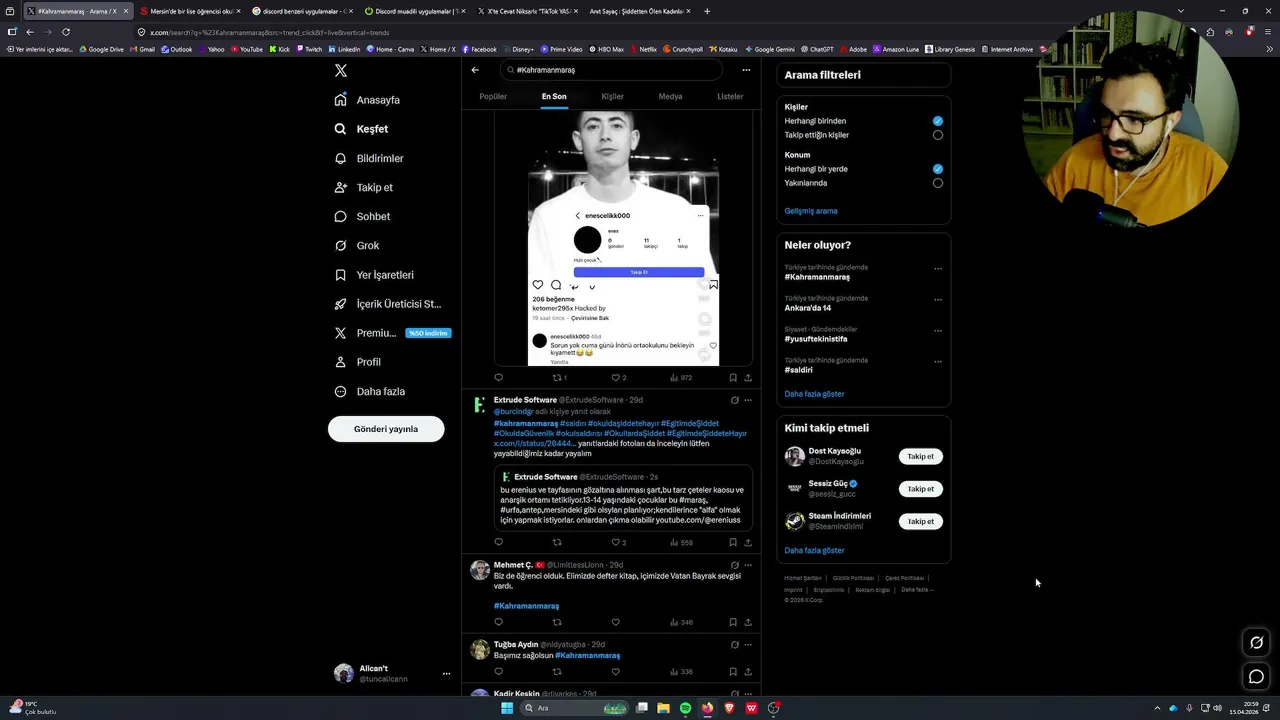Reply to the Mehmet Ç. post

coord(499,622)
